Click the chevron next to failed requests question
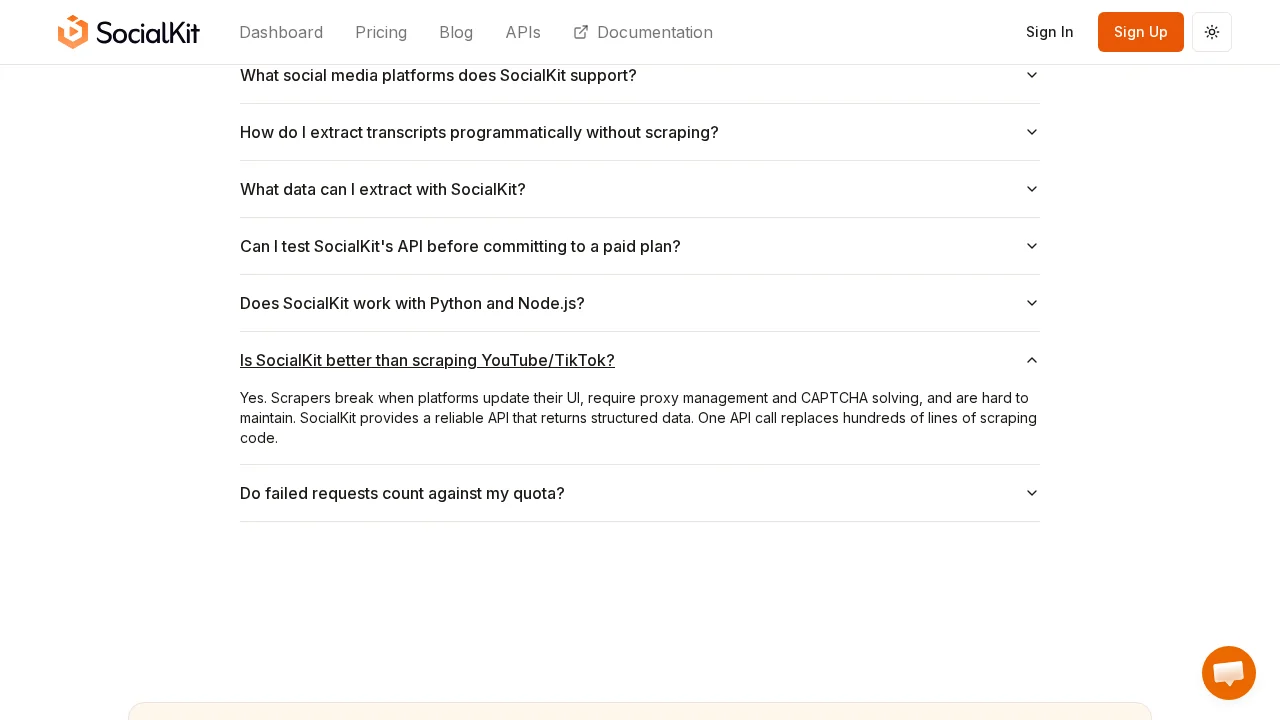 pos(1032,493)
